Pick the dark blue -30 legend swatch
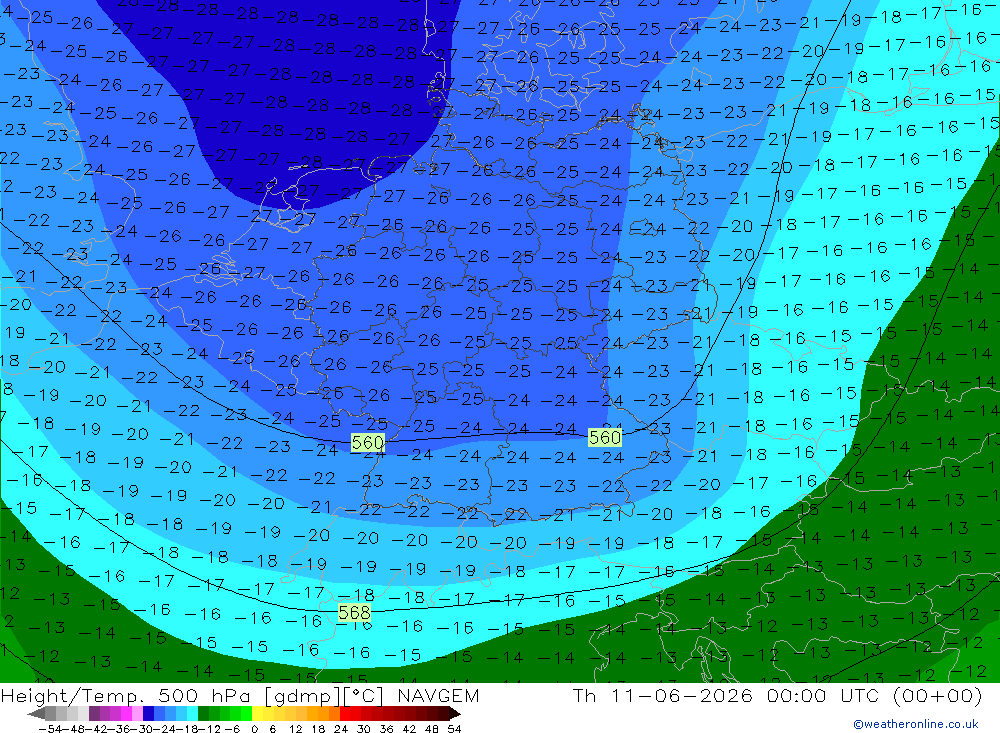This screenshot has width=1000, height=733. click(x=149, y=713)
